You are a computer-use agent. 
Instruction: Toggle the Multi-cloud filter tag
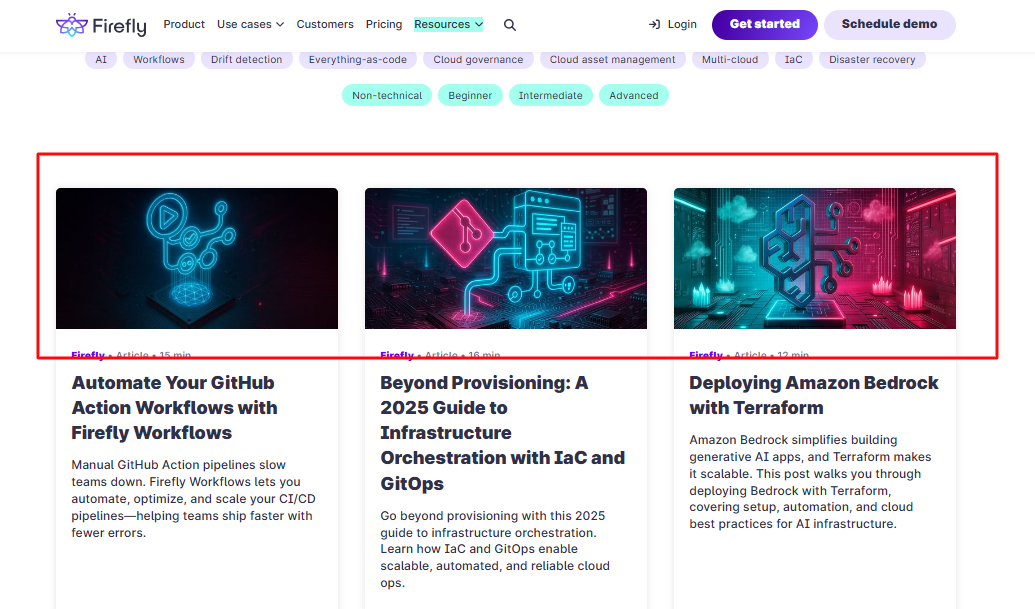(x=729, y=59)
